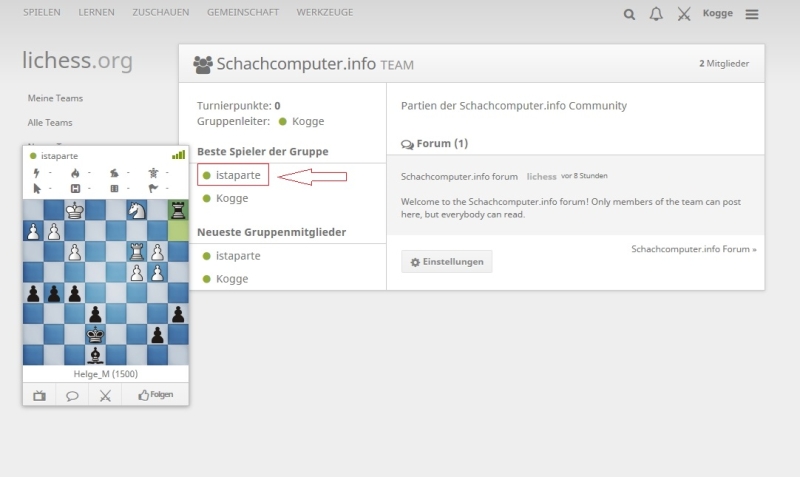The image size is (800, 477).
Task: Go to Schachcomputer.info Forum » link
Action: tap(694, 249)
